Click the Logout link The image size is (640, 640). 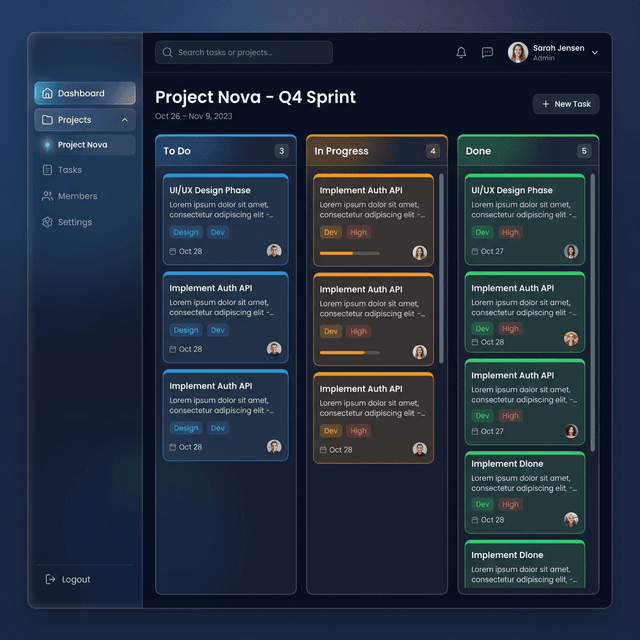click(68, 579)
